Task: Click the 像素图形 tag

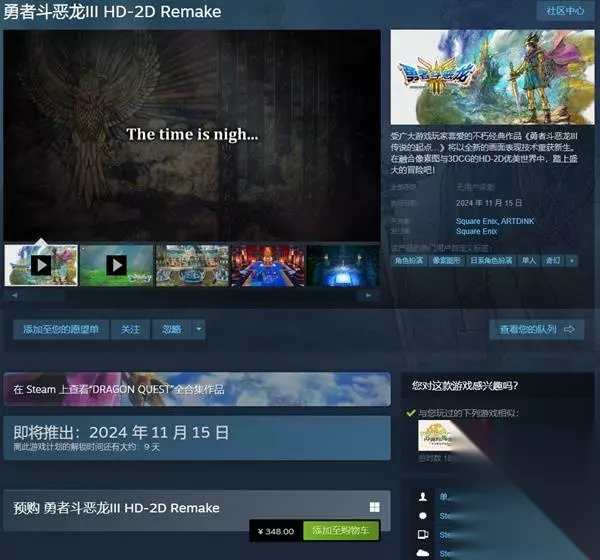Action: coord(446,261)
